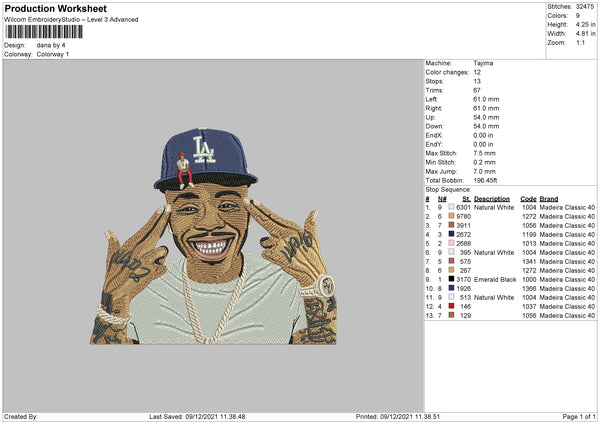Image resolution: width=600 pixels, height=424 pixels.
Task: Click the 'Colorway 1' value
Action: point(53,54)
